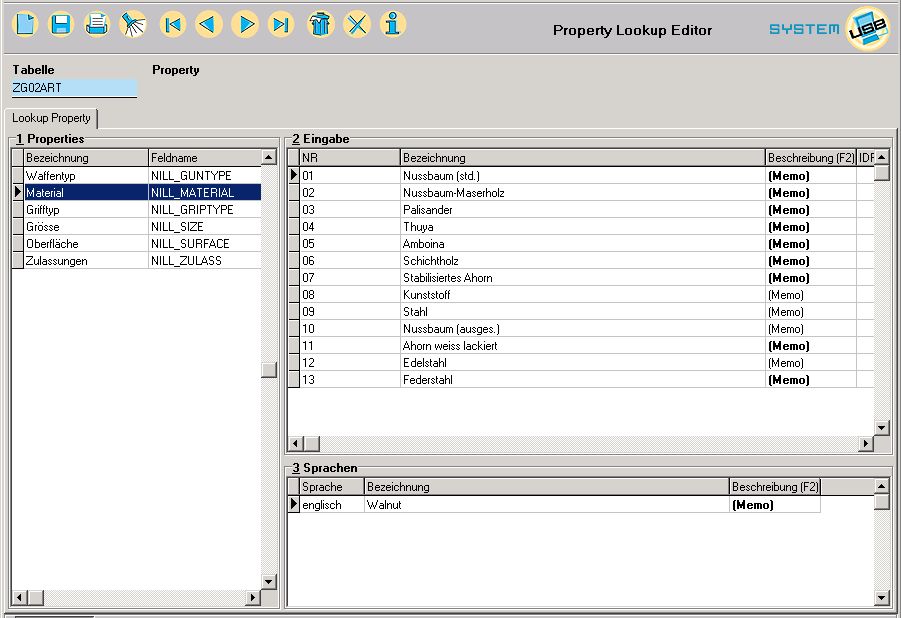Select the Nussbaum-Maserholz entry
Screen dimensions: 901x618
pyautogui.click(x=581, y=193)
